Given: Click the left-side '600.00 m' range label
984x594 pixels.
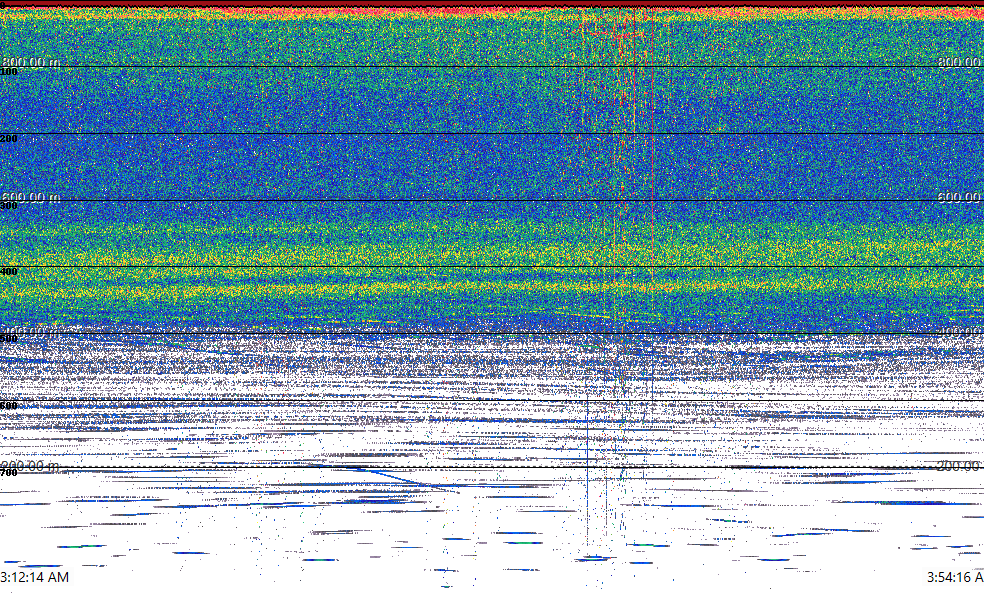Looking at the screenshot, I should (31, 197).
